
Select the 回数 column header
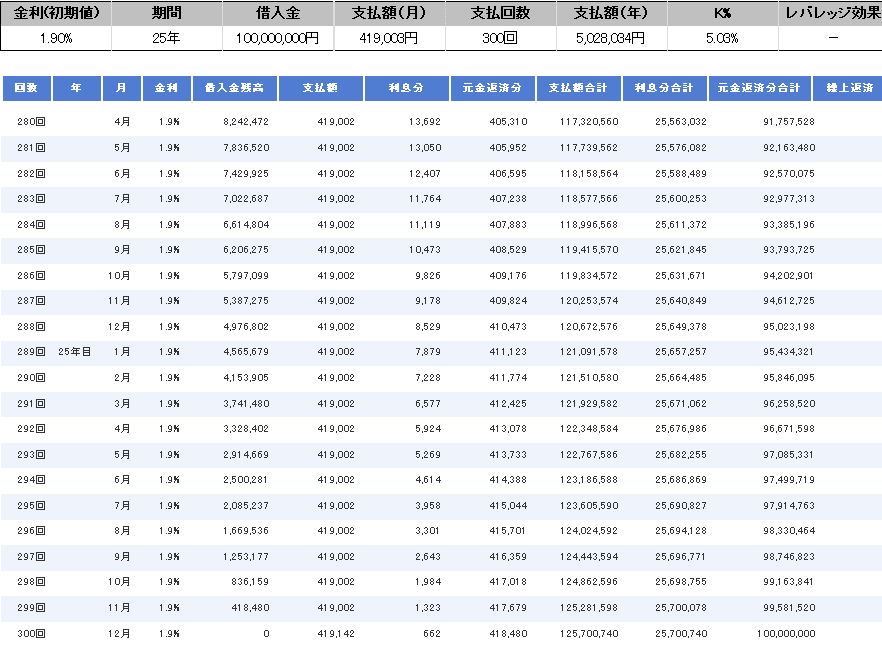(x=26, y=88)
